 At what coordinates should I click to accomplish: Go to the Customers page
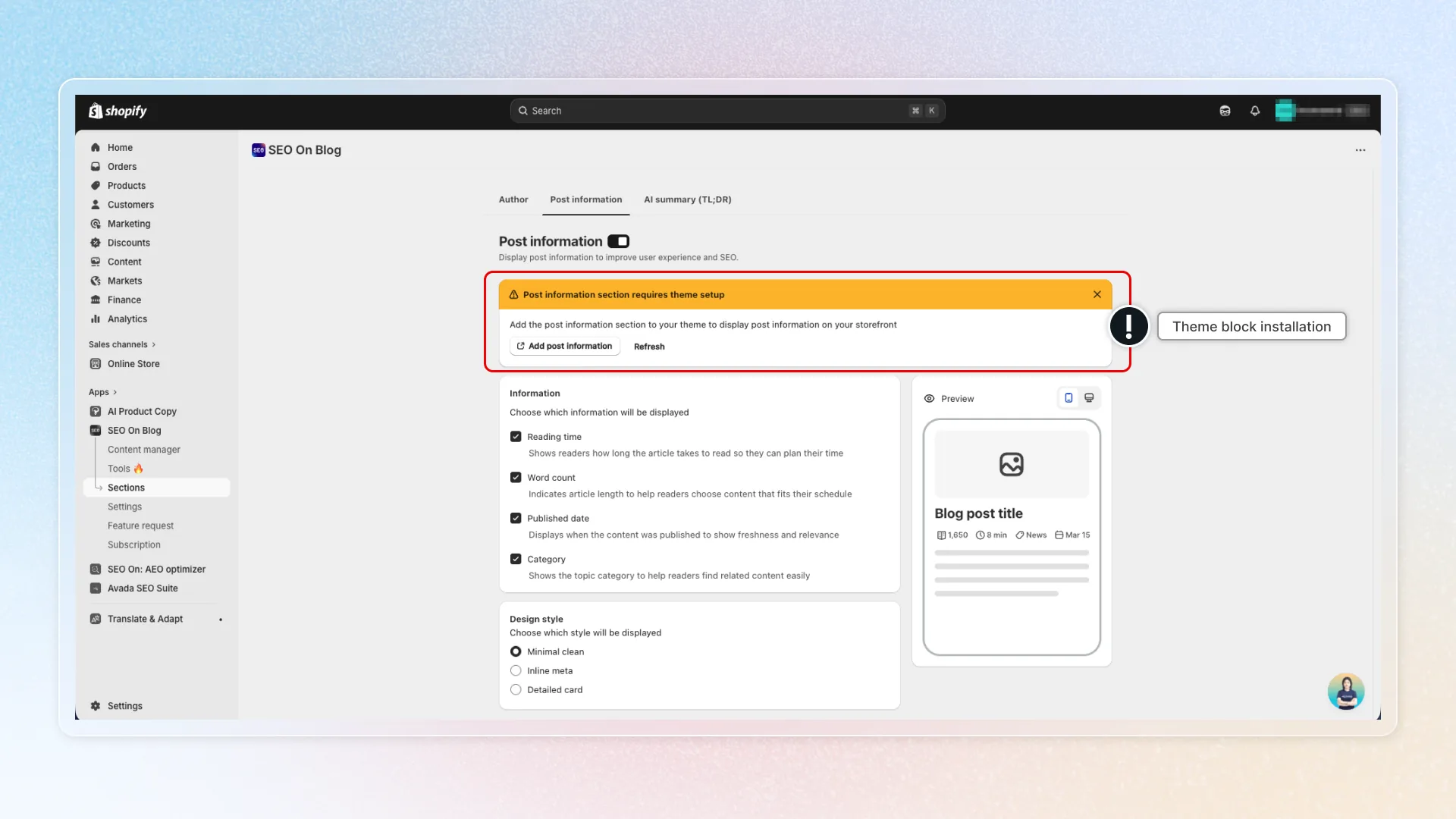tap(130, 205)
